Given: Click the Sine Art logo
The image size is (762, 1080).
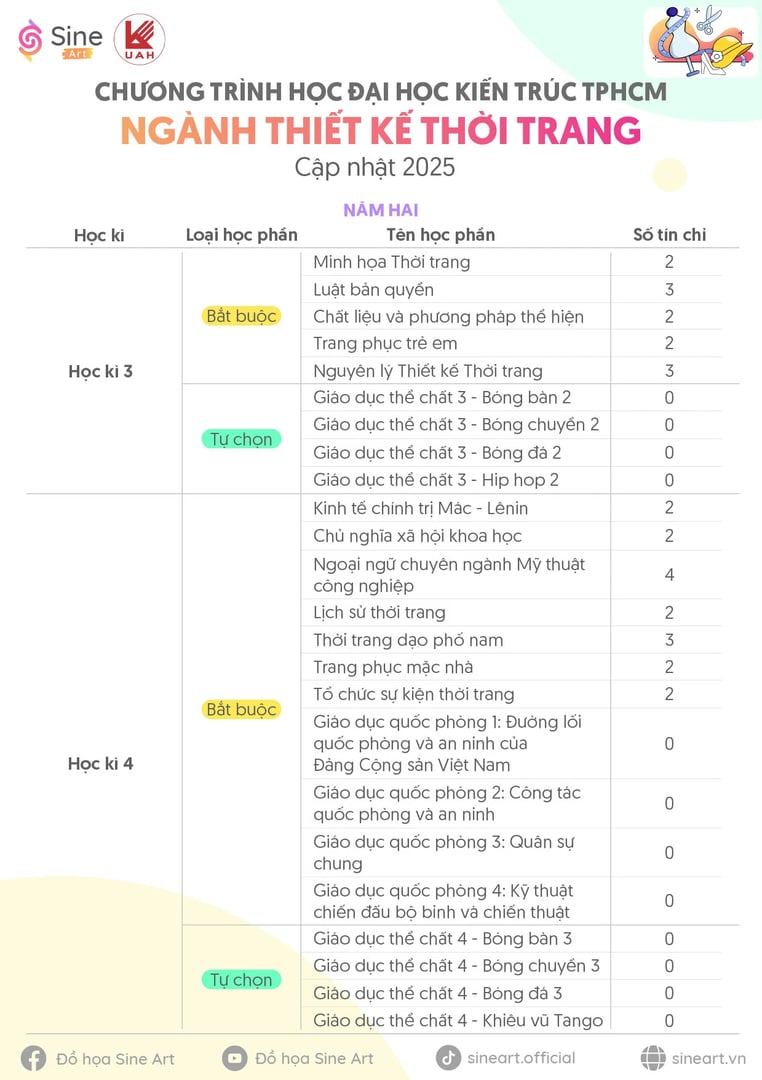Looking at the screenshot, I should pos(59,40).
